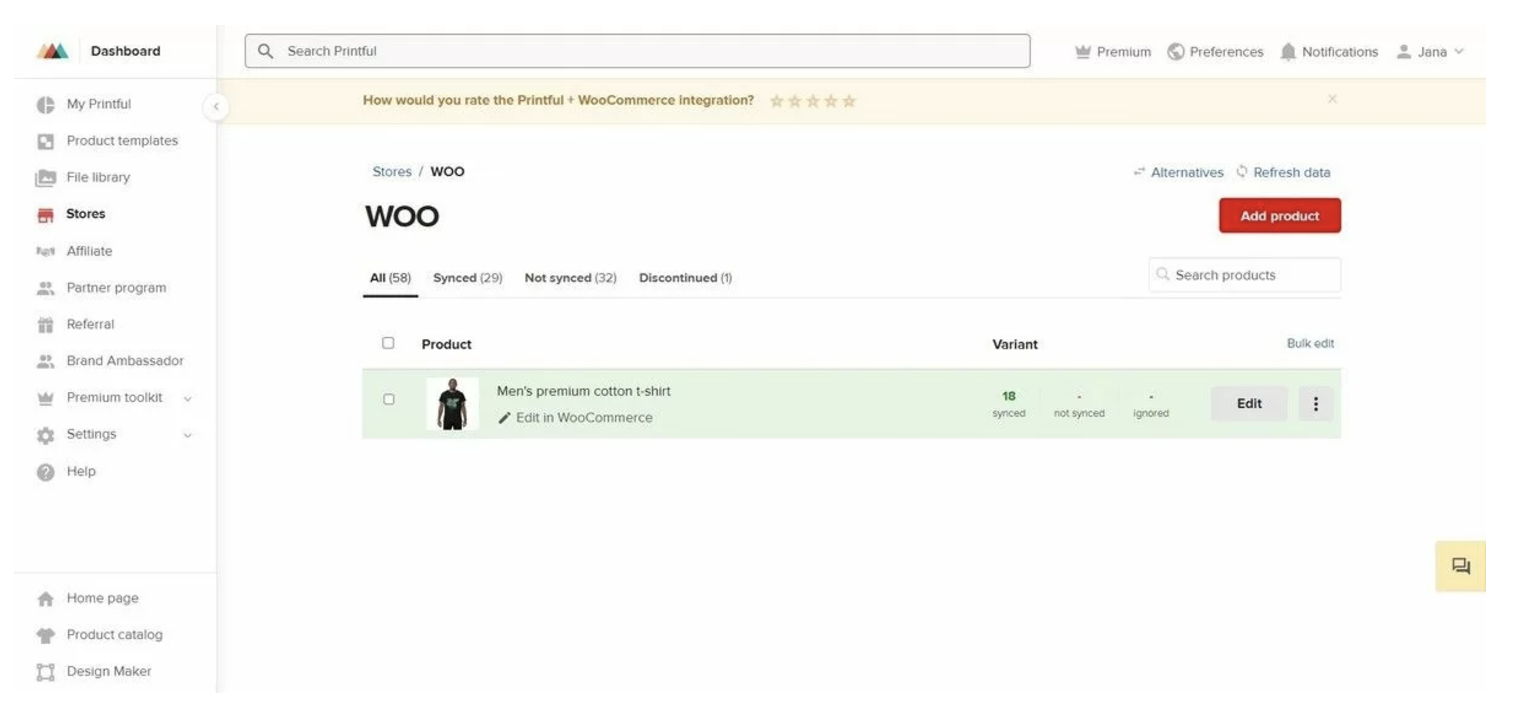Click the Edit button for the t-shirt
Screen dimensions: 1540x710
[x=1249, y=404]
